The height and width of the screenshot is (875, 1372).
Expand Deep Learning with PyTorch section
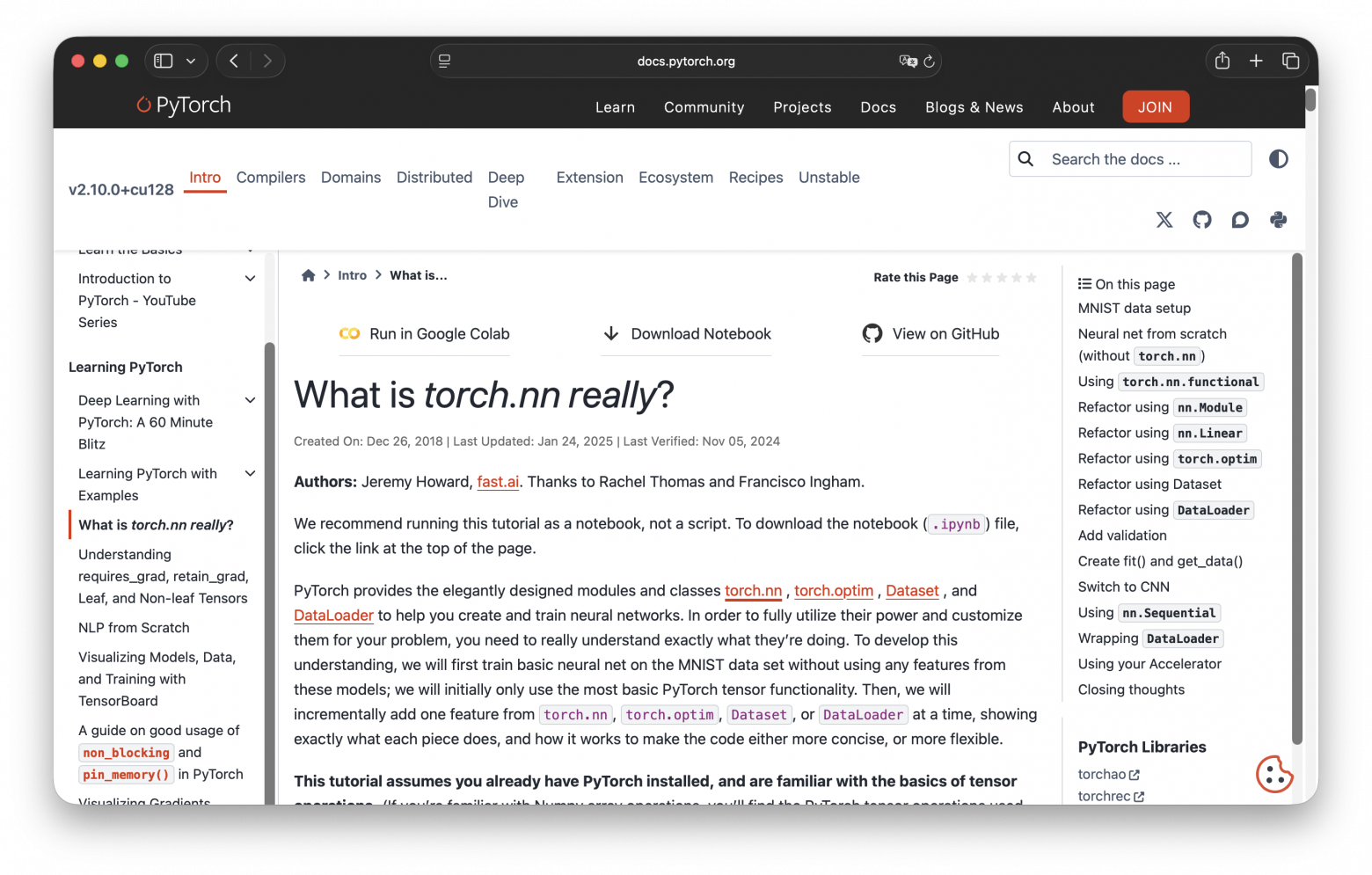pos(250,400)
